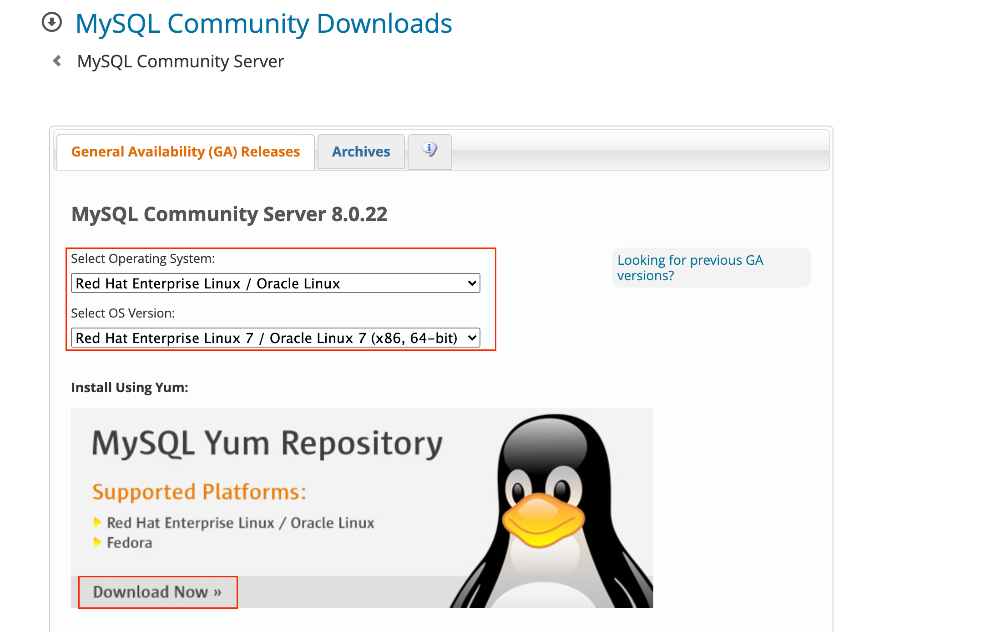Click the Select Operating System label
The height and width of the screenshot is (632, 1000).
[x=143, y=258]
